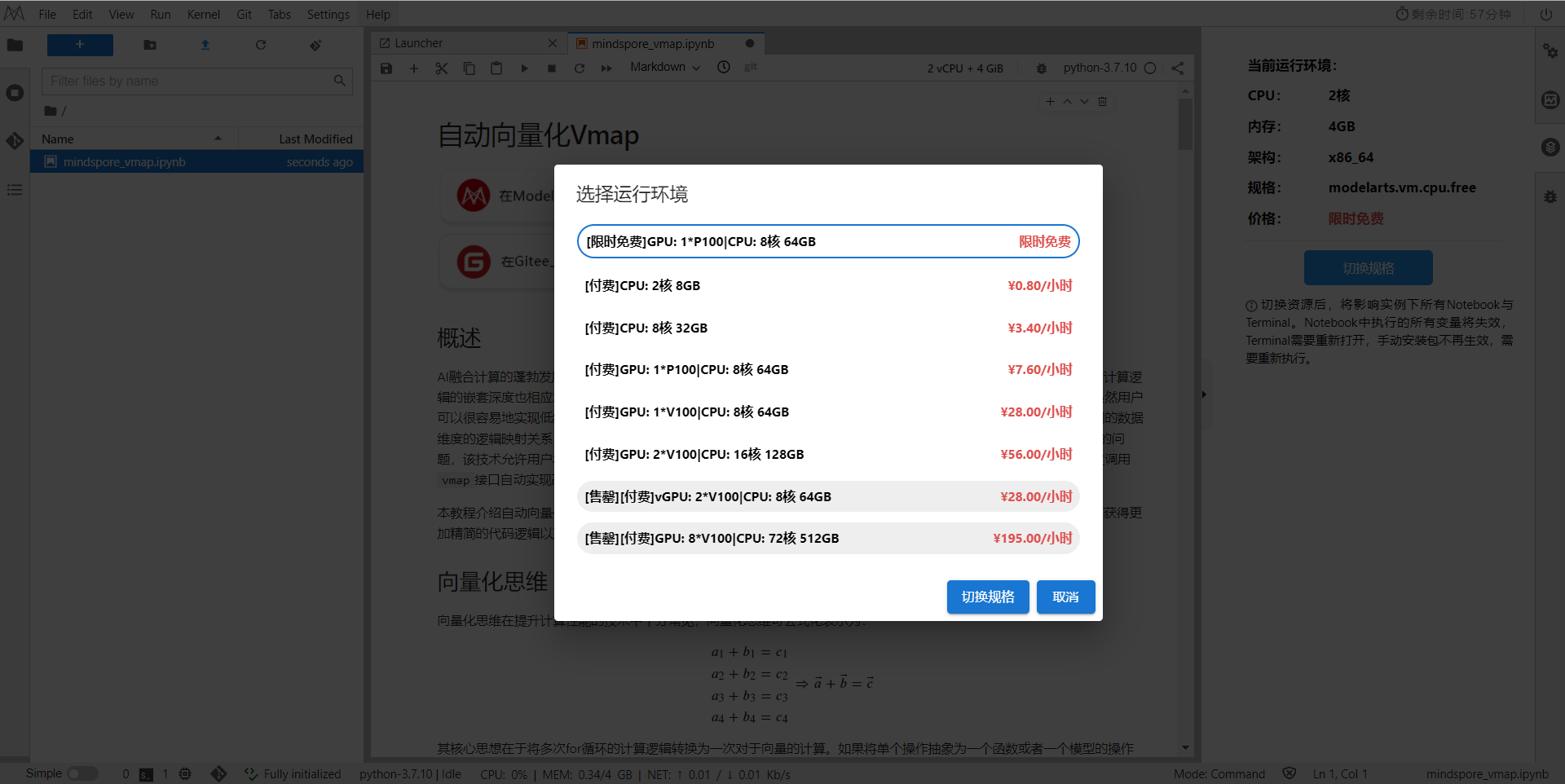This screenshot has width=1565, height=784.
Task: Sort files by clicking the Name column arrow
Action: point(218,138)
